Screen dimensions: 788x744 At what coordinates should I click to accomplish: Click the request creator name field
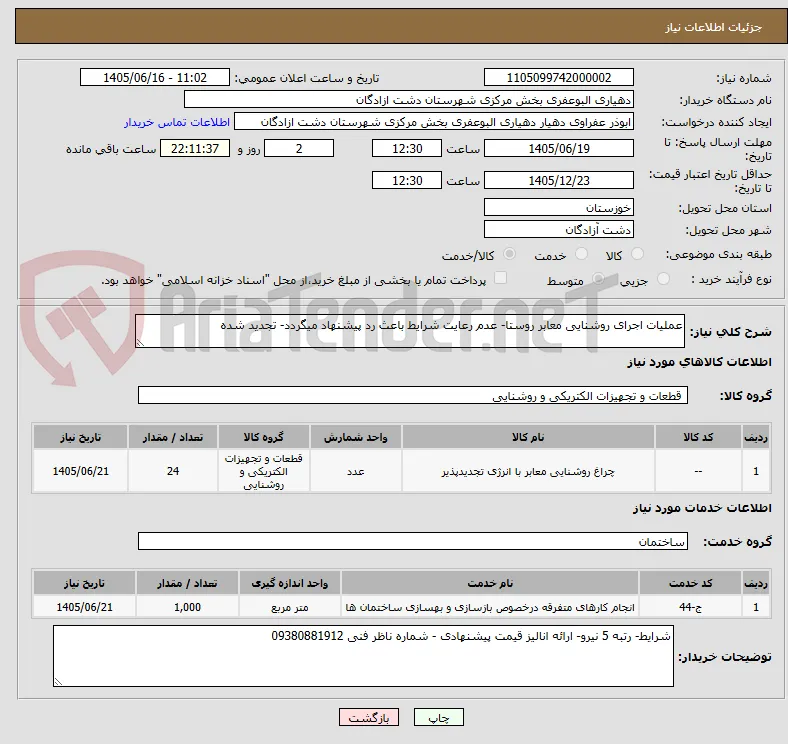pos(434,122)
